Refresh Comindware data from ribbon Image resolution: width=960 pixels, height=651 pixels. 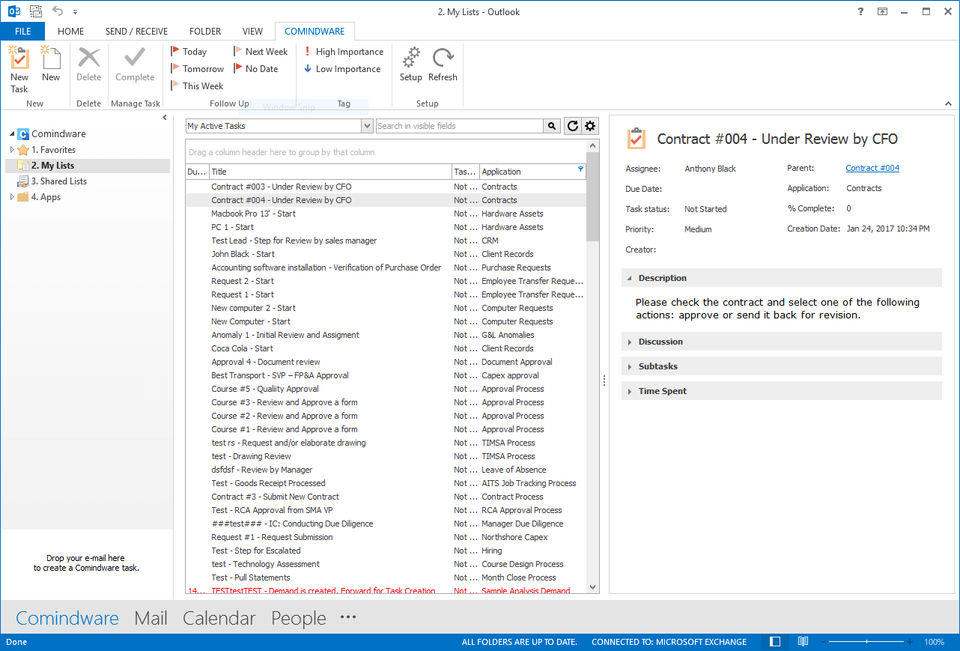coord(443,64)
